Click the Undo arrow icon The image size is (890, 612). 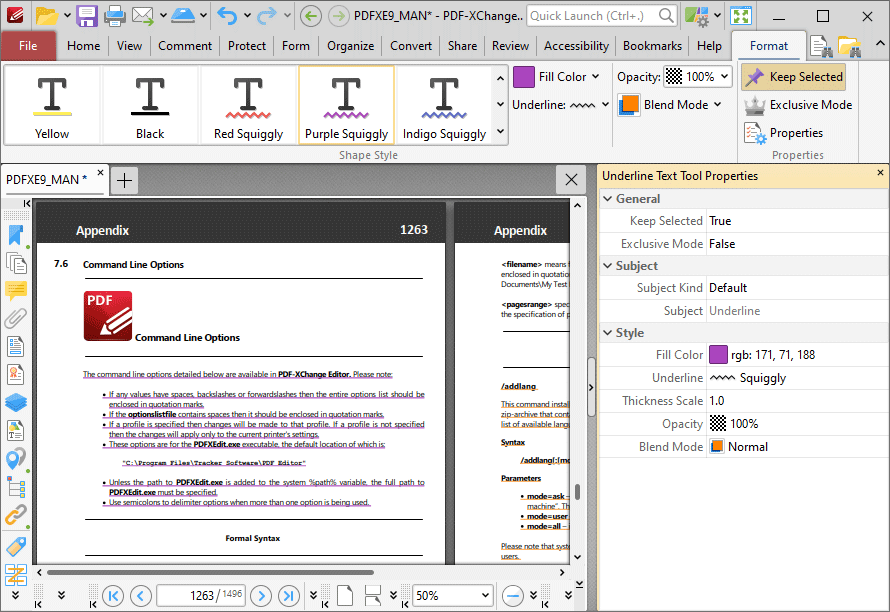228,15
